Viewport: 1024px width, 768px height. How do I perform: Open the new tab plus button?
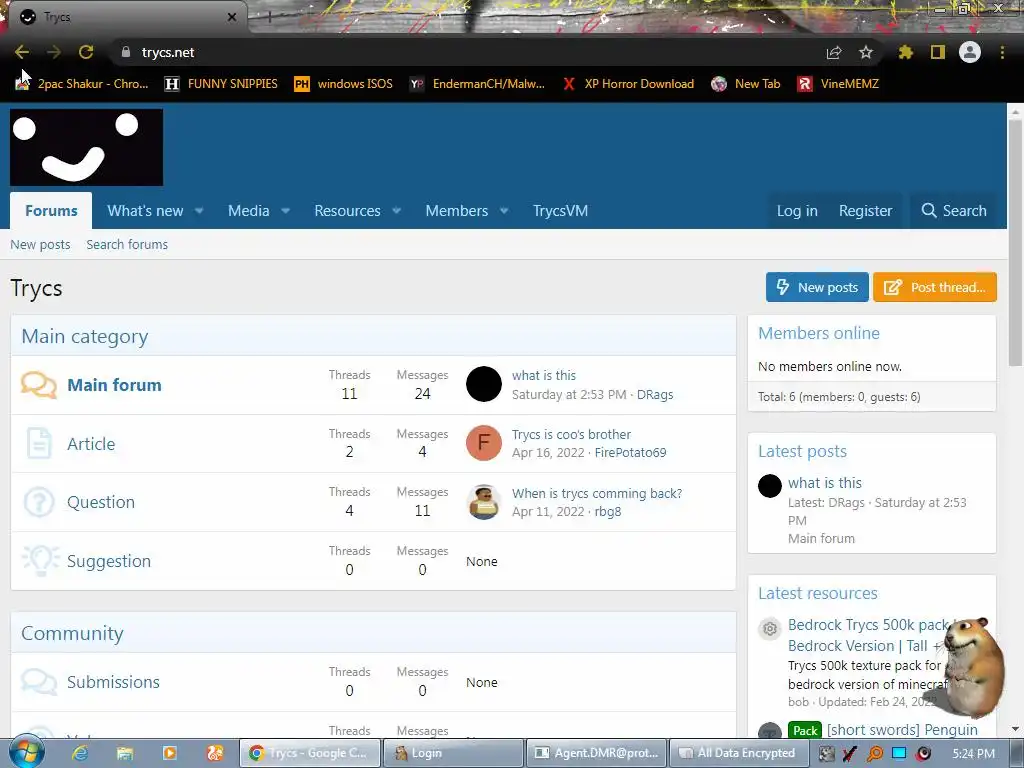pos(268,17)
